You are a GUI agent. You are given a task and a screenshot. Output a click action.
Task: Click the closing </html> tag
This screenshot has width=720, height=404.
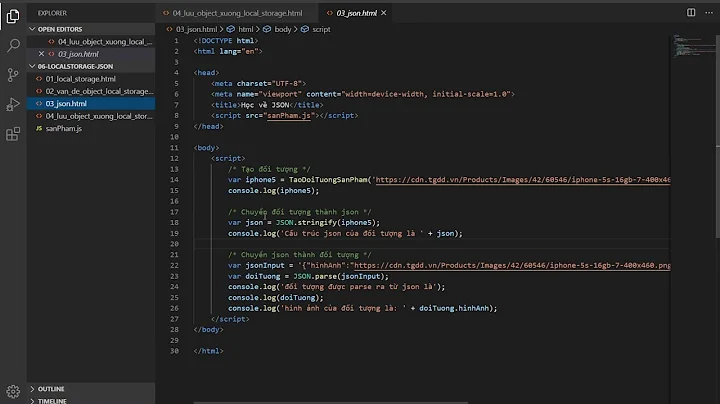click(x=208, y=351)
